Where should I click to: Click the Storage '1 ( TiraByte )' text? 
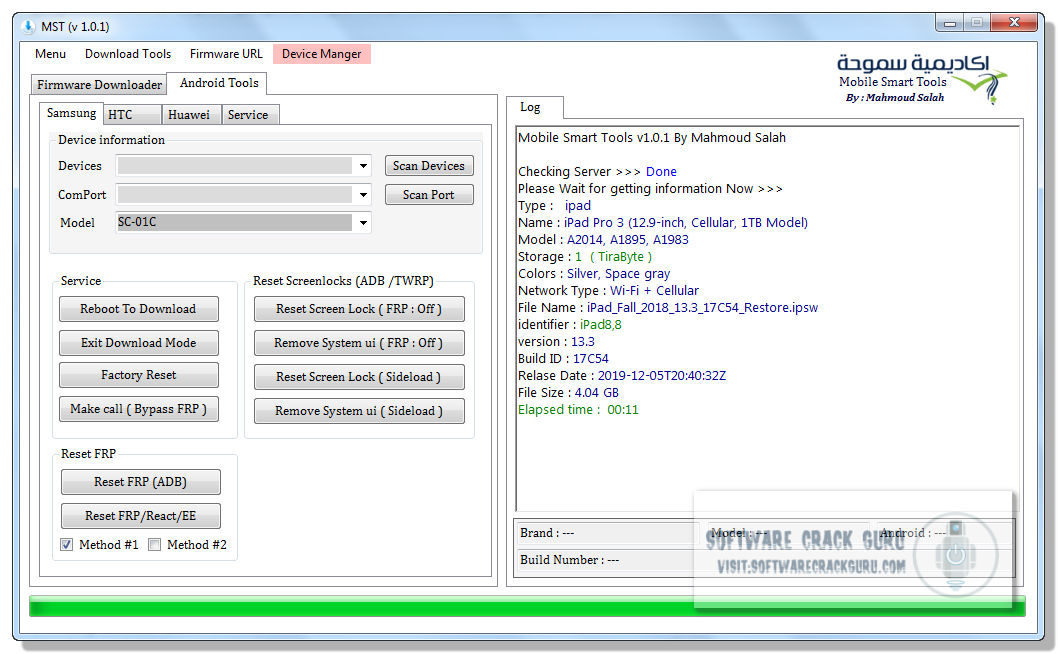[x=613, y=256]
